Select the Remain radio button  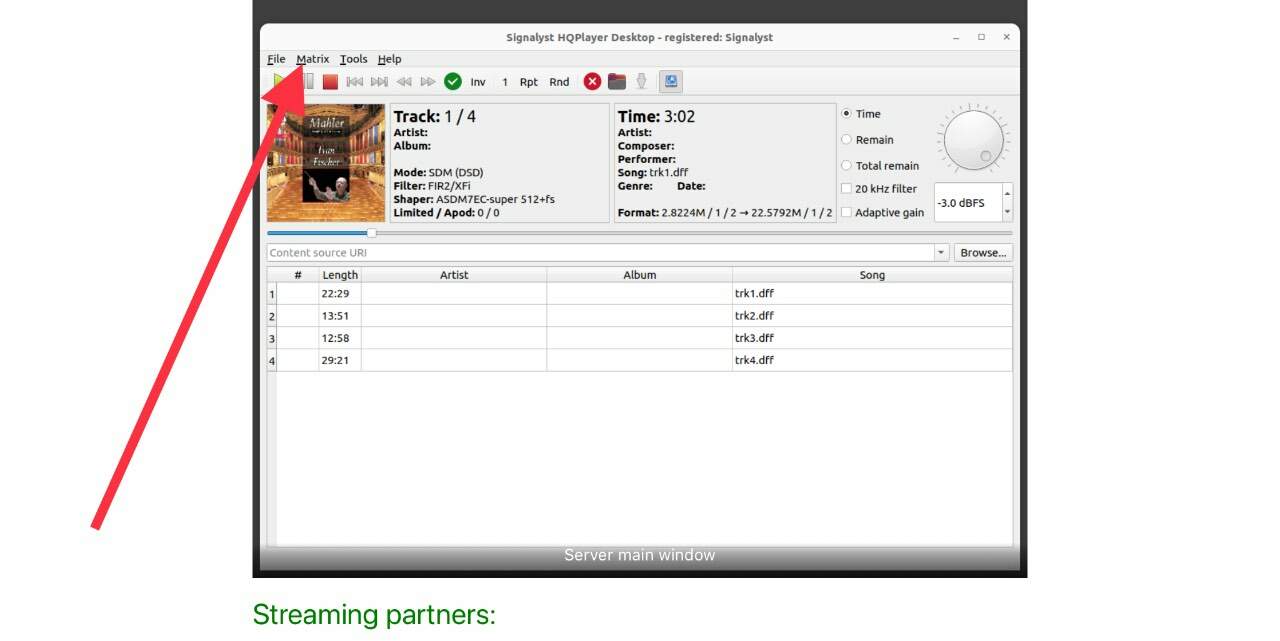pyautogui.click(x=847, y=140)
